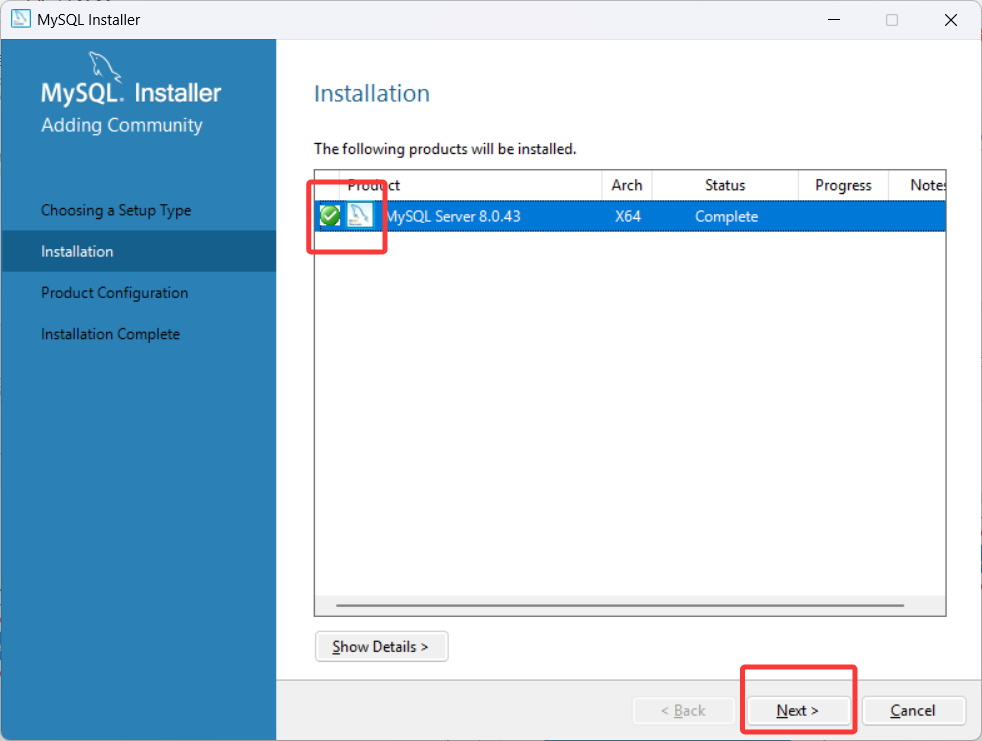Close the MySQL Installer window
This screenshot has width=982, height=741.
951,20
